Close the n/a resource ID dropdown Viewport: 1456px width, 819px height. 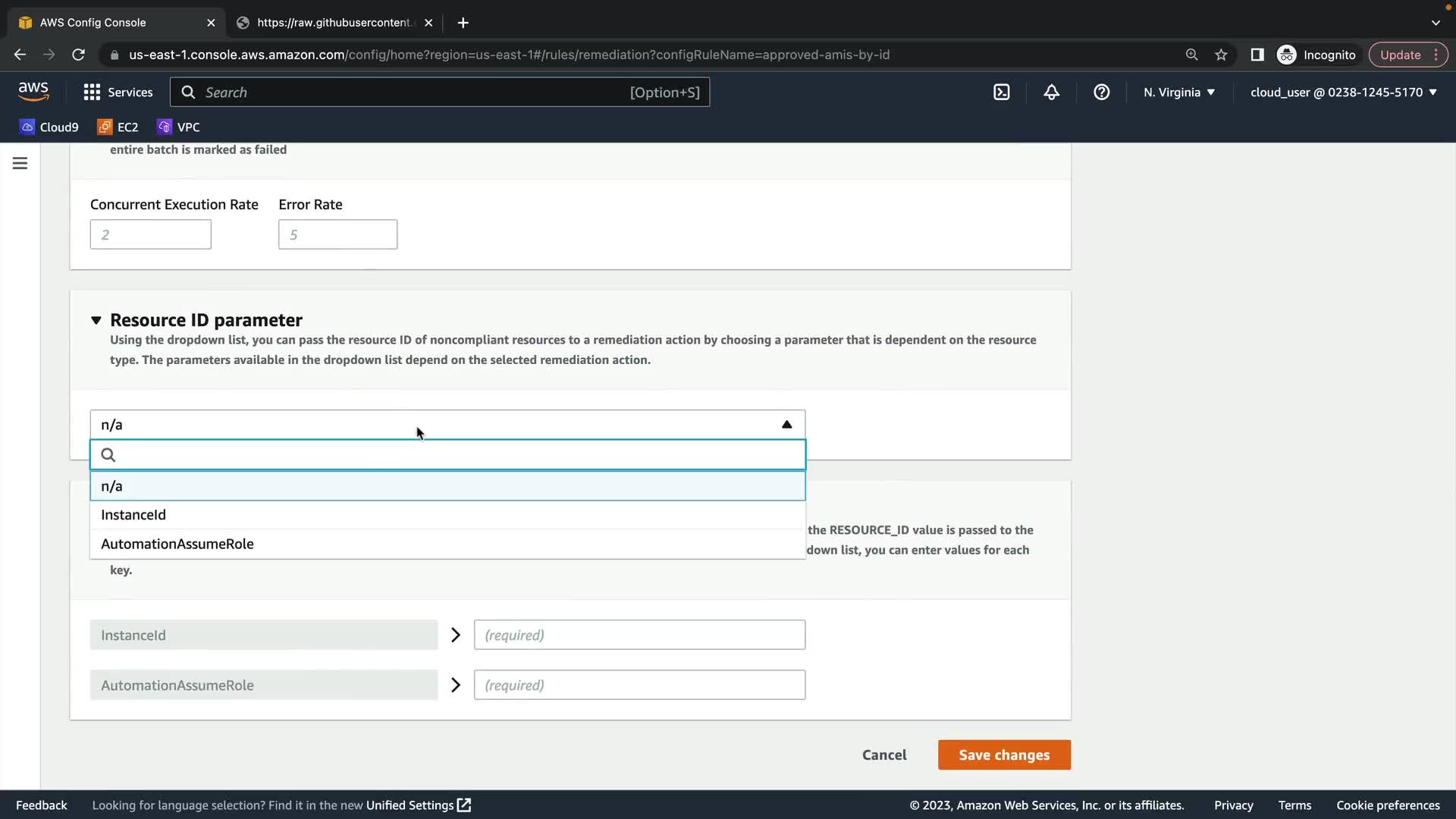click(786, 425)
